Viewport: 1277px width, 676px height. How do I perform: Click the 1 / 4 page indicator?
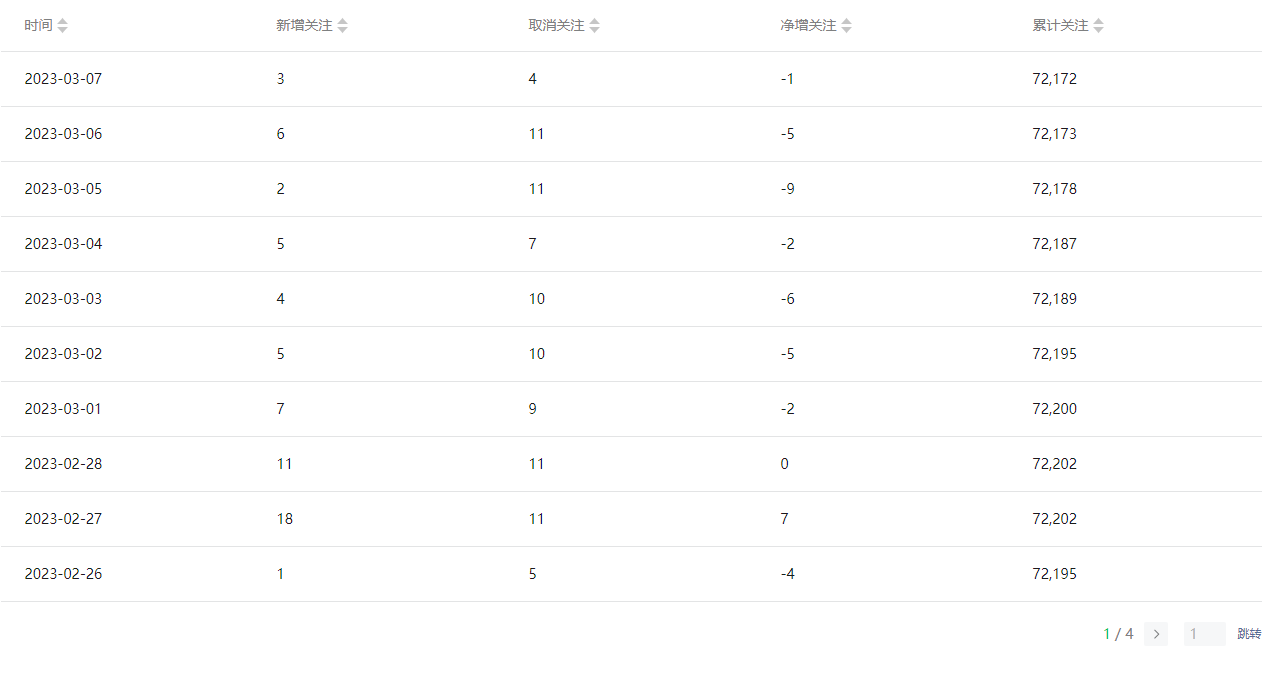point(1118,634)
